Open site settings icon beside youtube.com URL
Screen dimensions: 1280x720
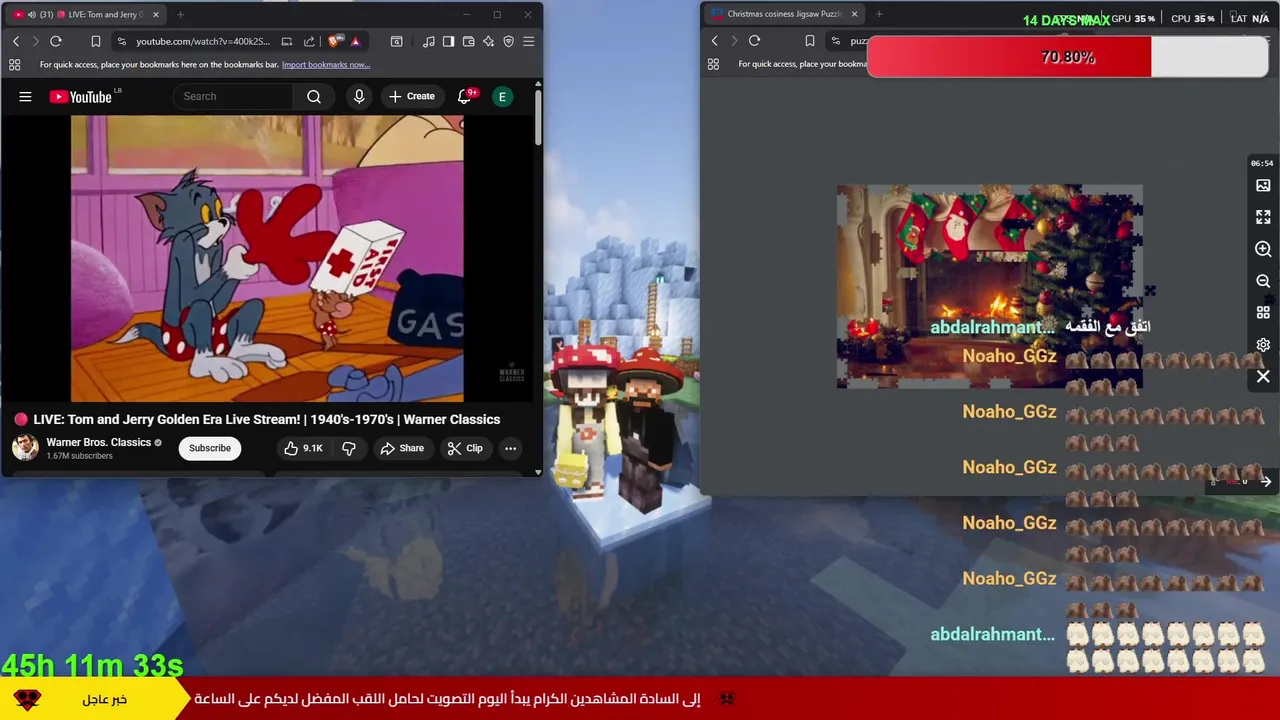click(121, 41)
